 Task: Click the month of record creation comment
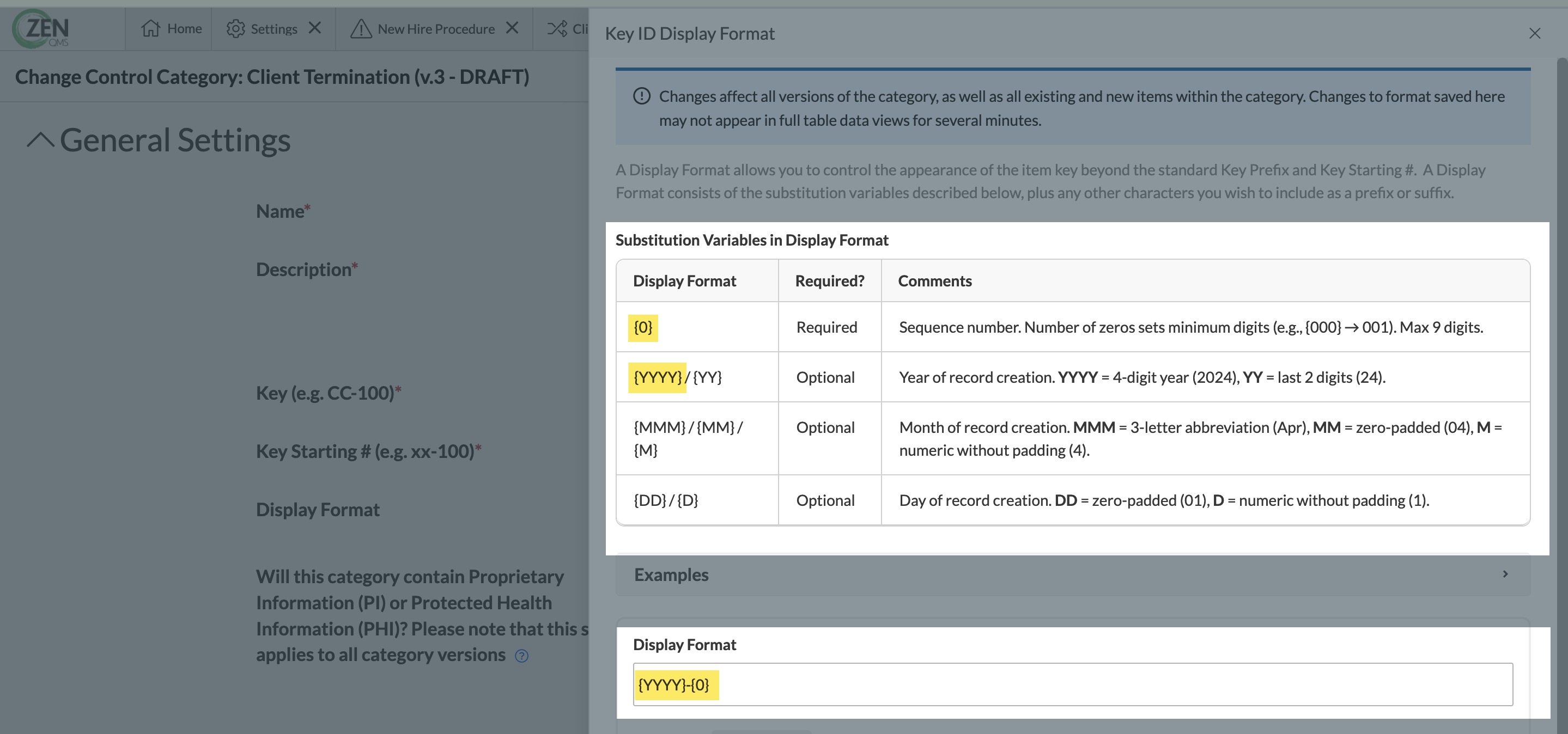[x=1200, y=438]
